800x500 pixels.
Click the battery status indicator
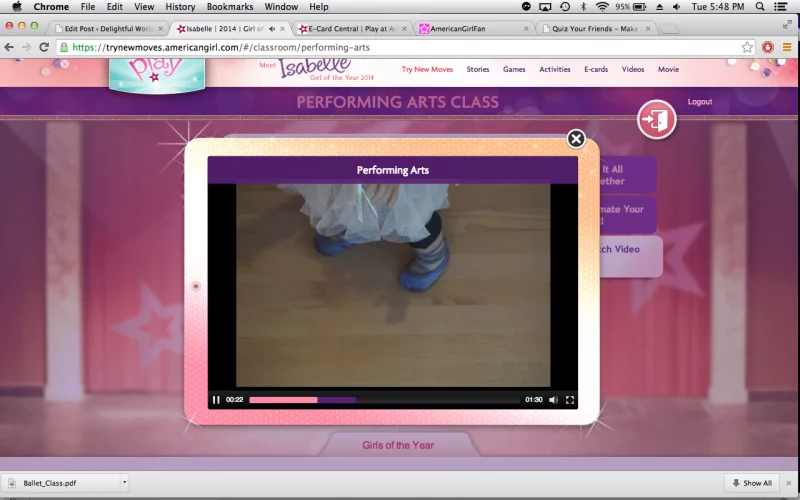tap(631, 7)
